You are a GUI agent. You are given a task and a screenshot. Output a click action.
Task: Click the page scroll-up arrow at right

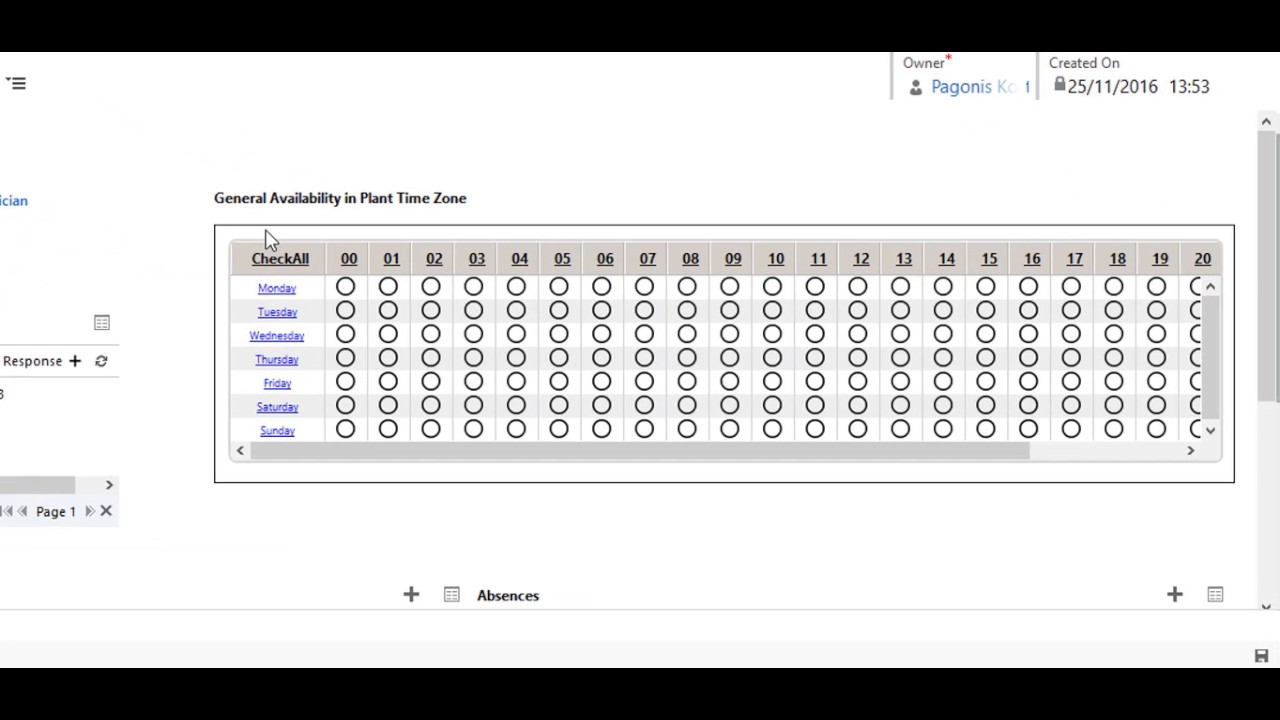(1266, 122)
